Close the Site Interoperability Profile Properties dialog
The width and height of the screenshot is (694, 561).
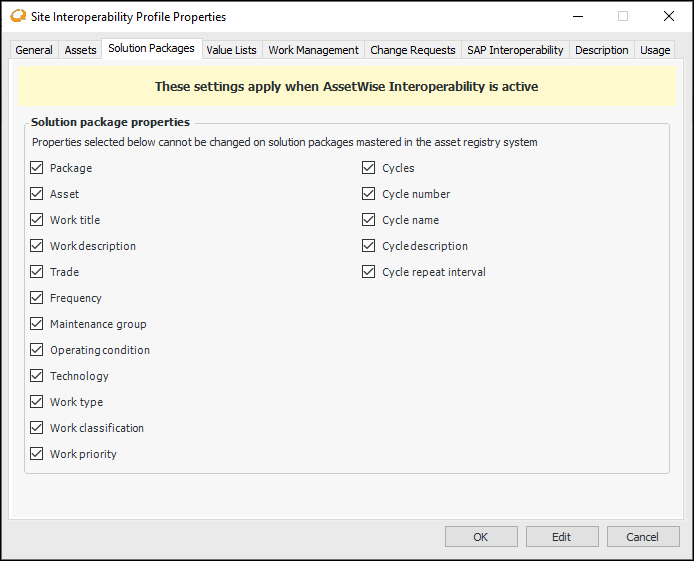click(669, 16)
